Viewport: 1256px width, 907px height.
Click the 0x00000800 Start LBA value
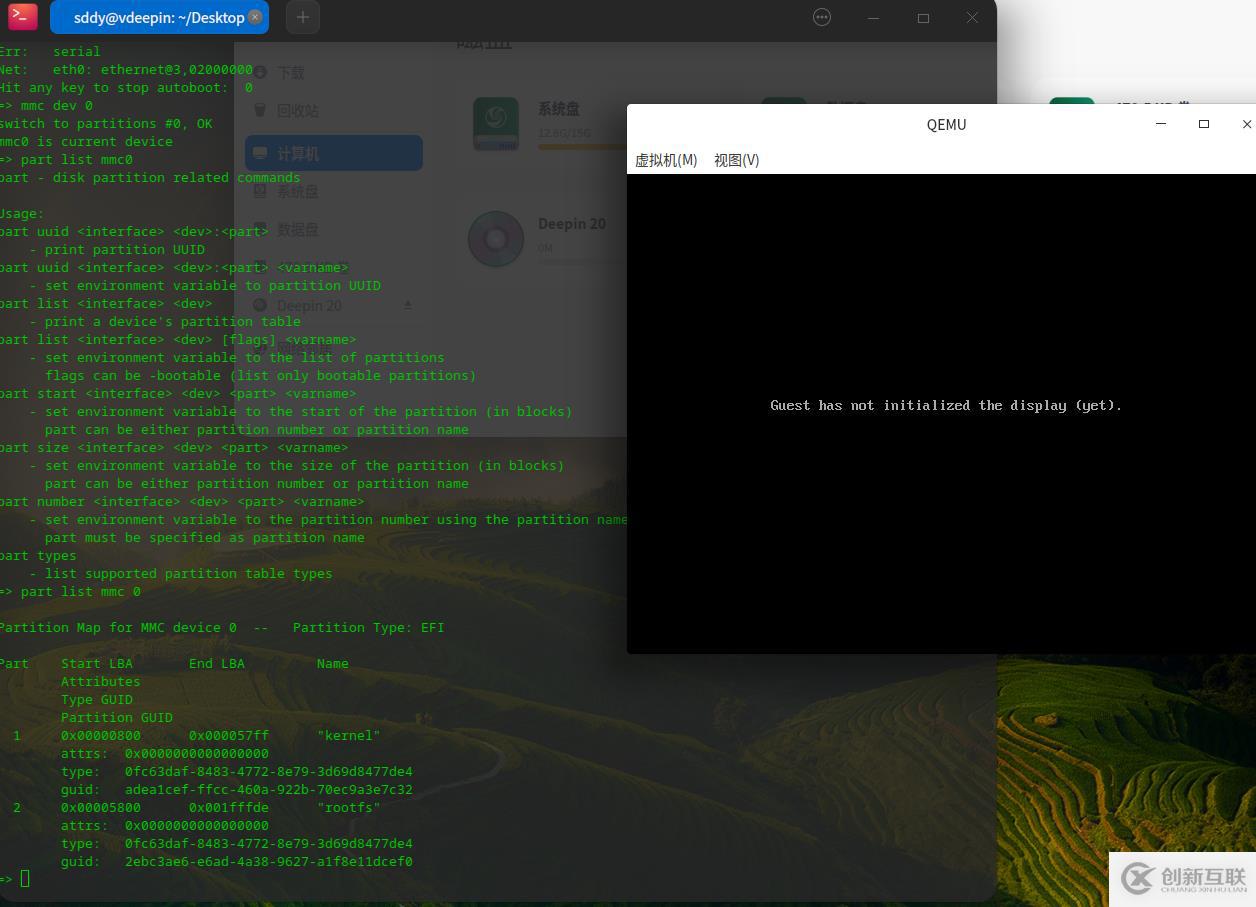pyautogui.click(x=101, y=735)
